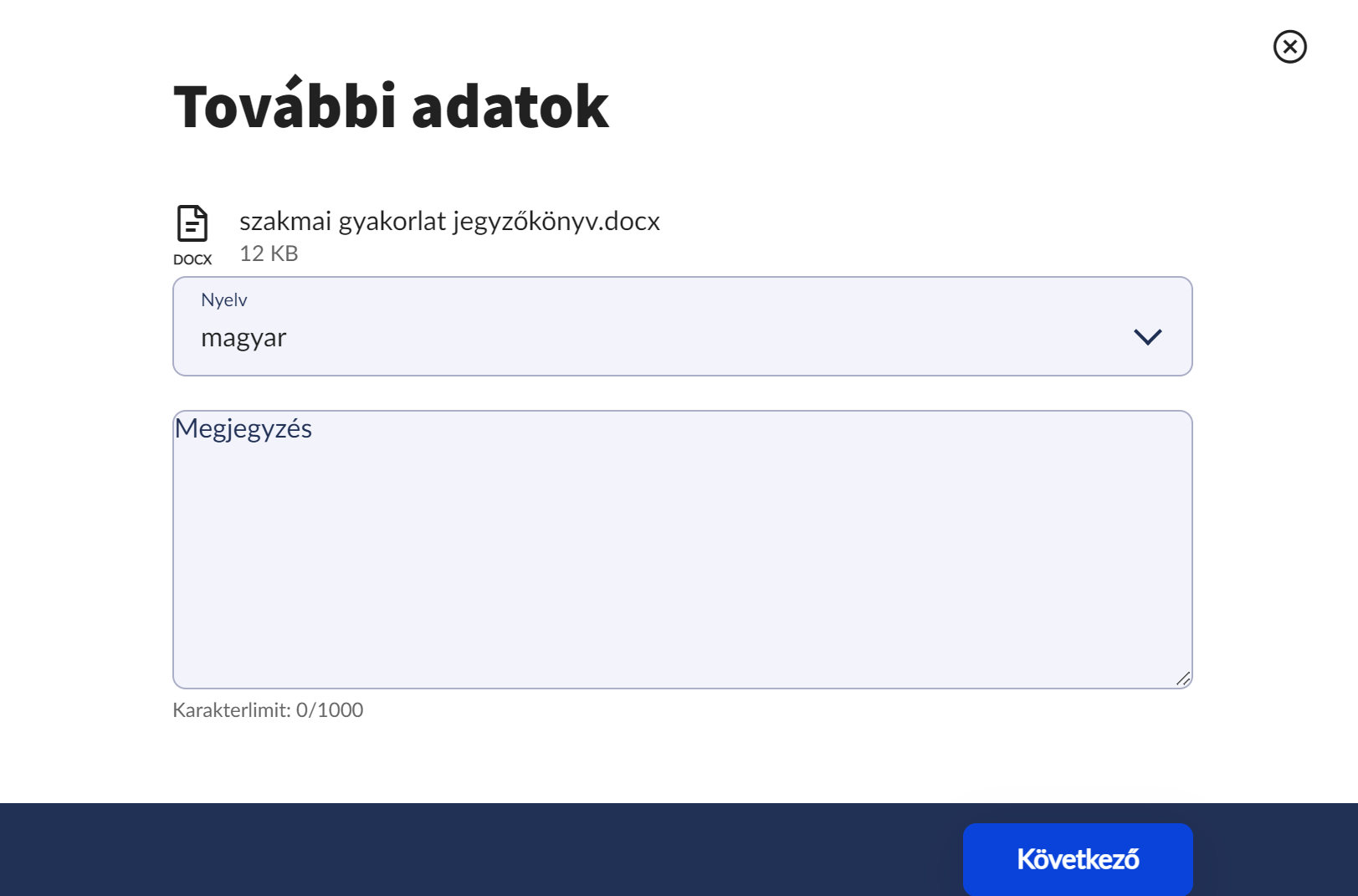Viewport: 1358px width, 896px height.
Task: Select the currently chosen magyar option
Action: (x=243, y=337)
